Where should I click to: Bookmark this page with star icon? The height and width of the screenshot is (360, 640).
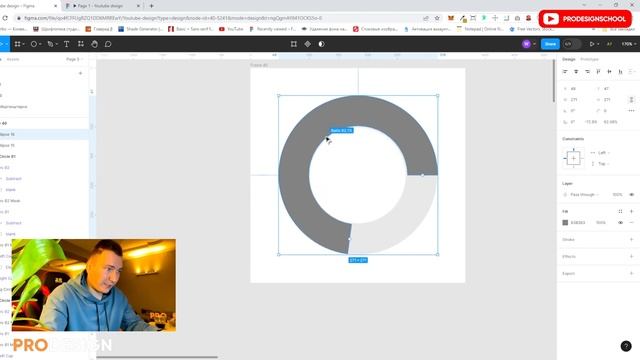[437, 18]
